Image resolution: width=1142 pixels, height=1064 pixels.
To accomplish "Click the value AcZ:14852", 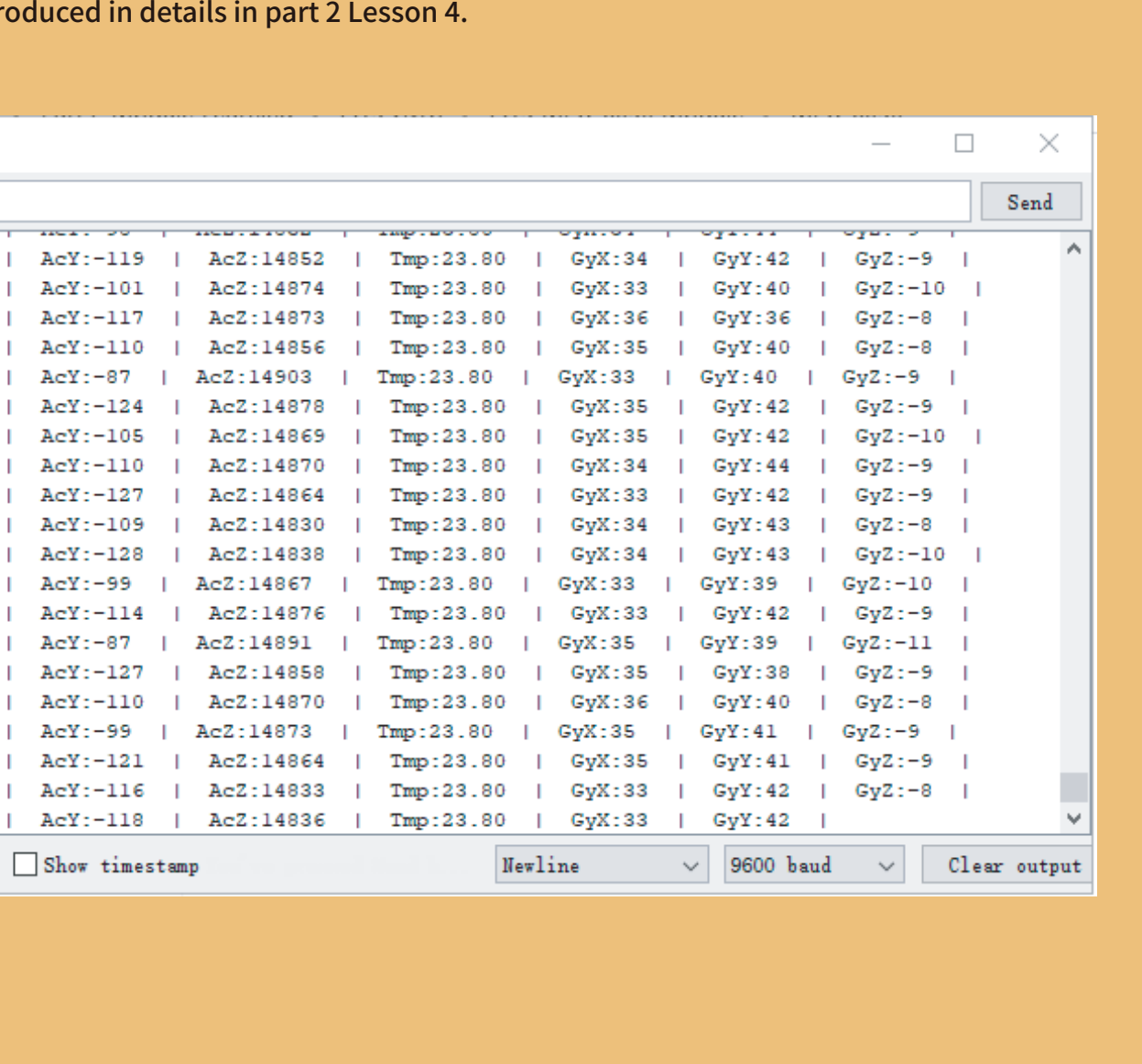I will tap(266, 259).
